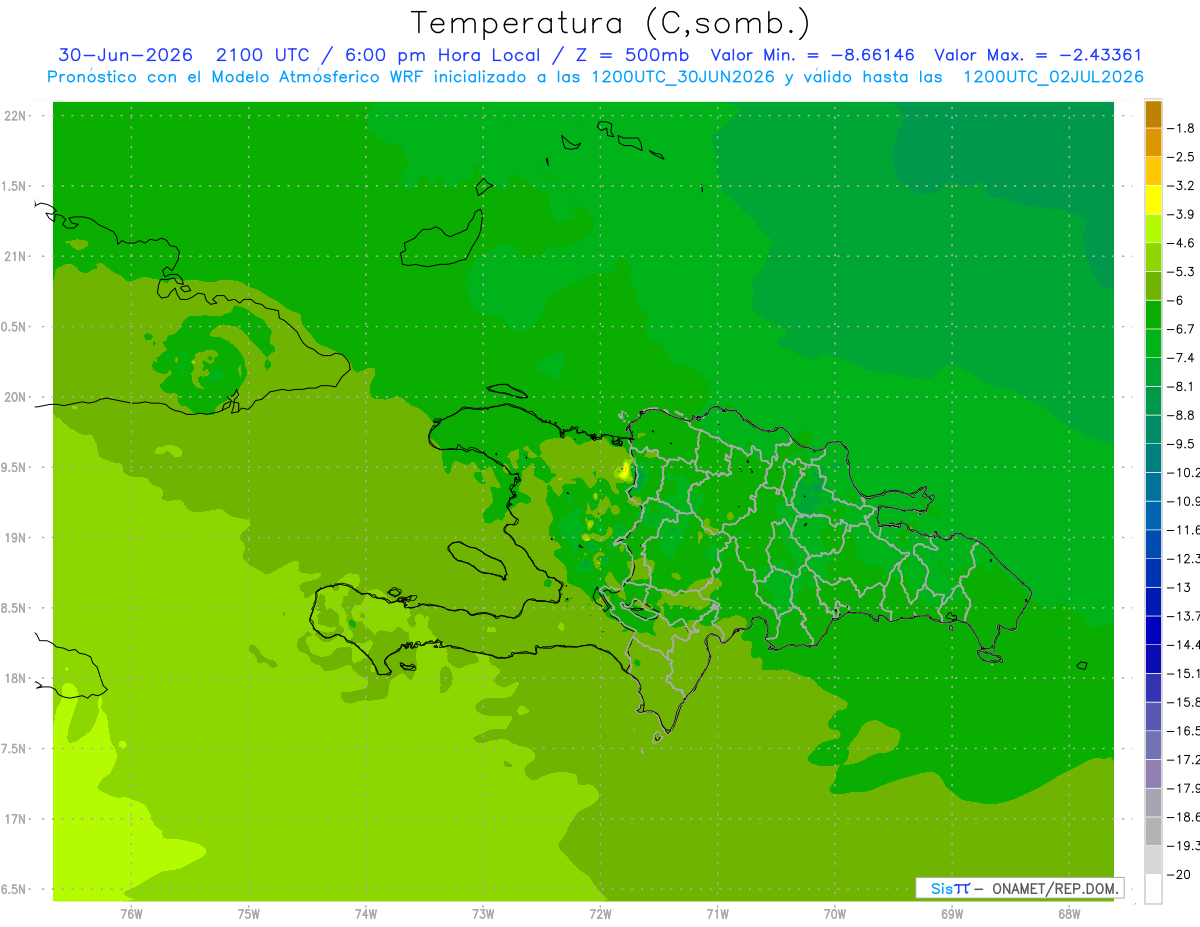Click "1200UTC_30JUN2026" initialization time text
This screenshot has width=1200, height=927.
[684, 77]
